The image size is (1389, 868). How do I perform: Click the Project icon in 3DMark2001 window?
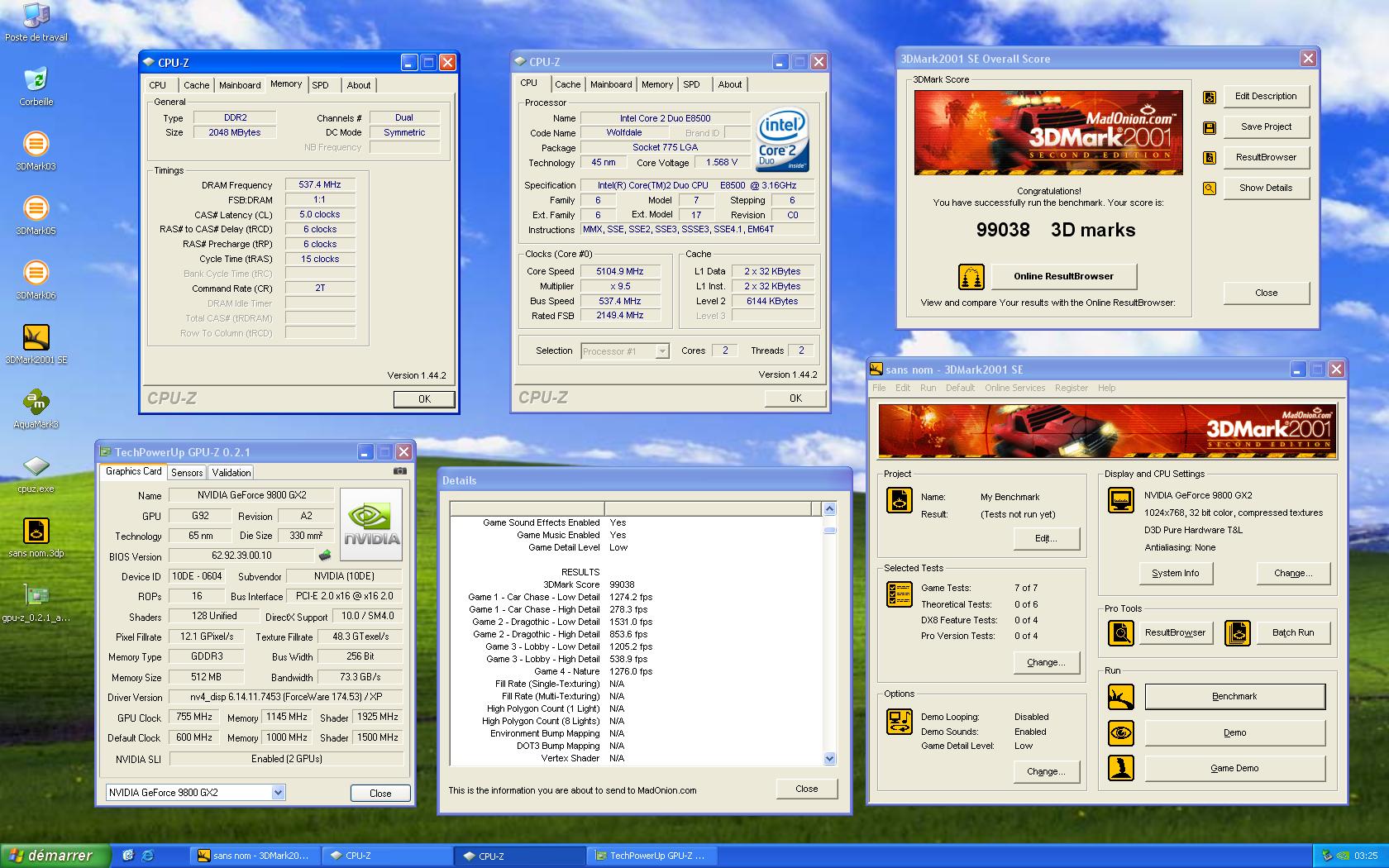coord(900,500)
